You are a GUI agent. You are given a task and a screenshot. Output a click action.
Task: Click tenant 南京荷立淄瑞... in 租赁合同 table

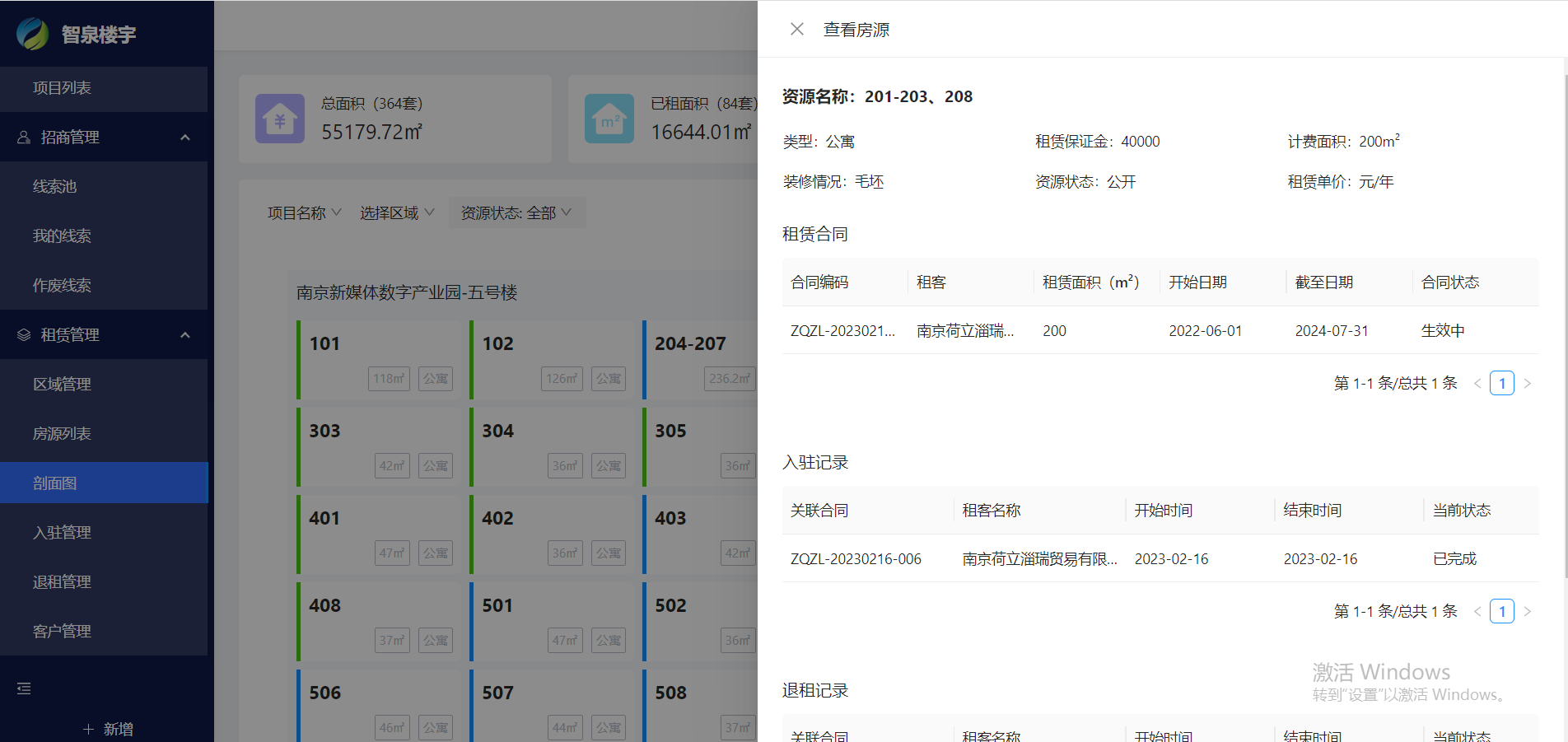click(x=965, y=331)
